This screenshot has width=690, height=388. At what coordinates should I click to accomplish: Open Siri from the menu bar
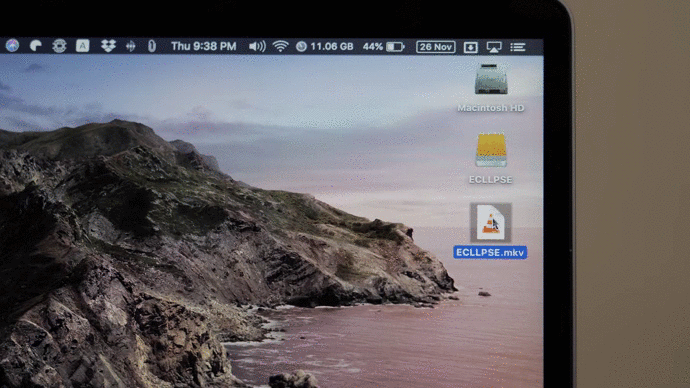tap(12, 45)
